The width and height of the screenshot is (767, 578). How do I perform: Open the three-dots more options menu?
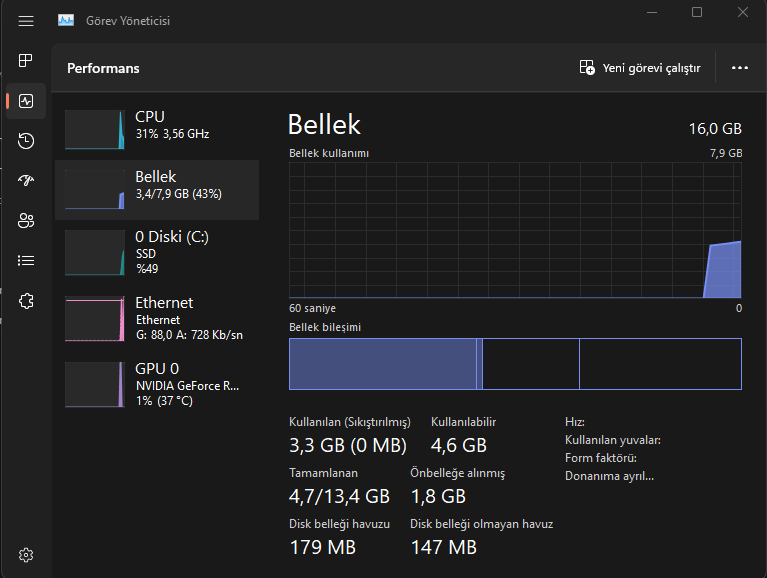tap(740, 68)
